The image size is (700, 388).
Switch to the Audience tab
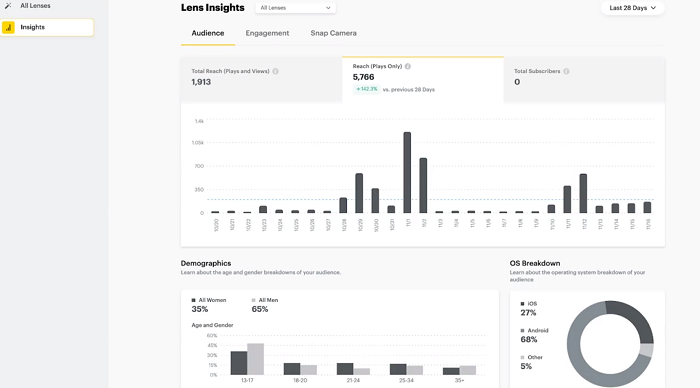pos(208,33)
